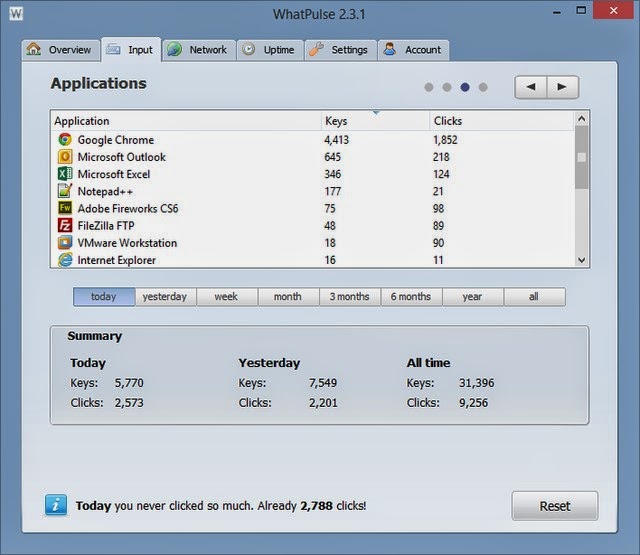Click All time 9,256 clicks value
The width and height of the screenshot is (640, 555).
473,403
